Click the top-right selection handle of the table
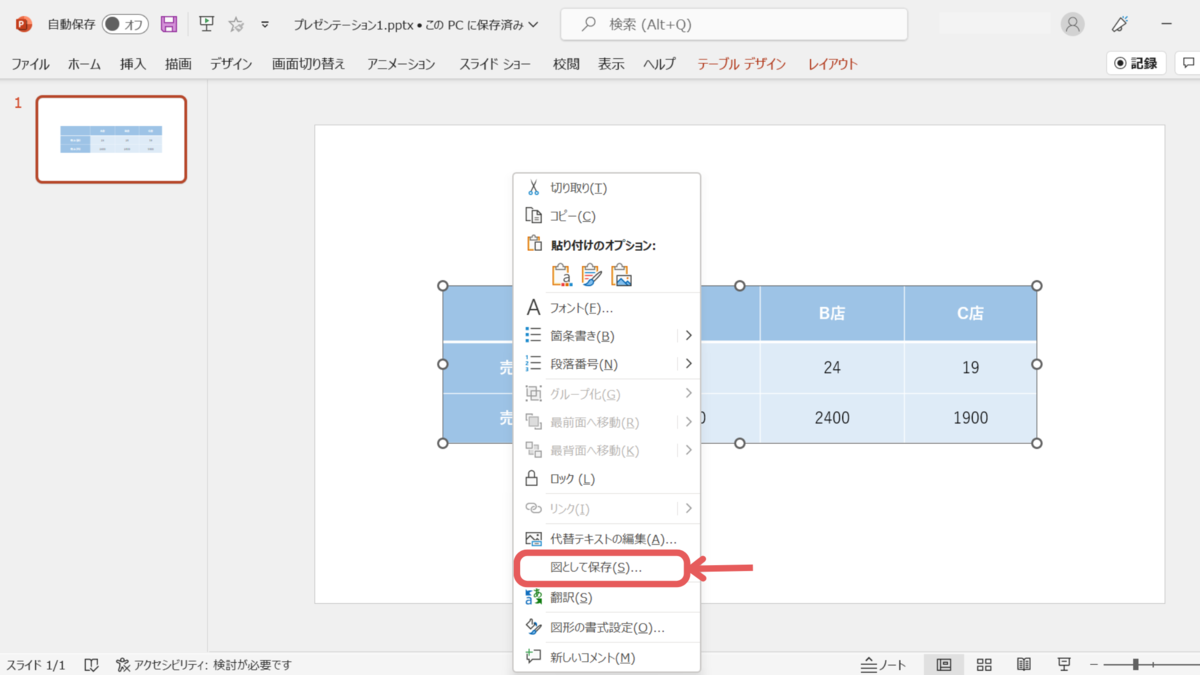 tap(1036, 286)
